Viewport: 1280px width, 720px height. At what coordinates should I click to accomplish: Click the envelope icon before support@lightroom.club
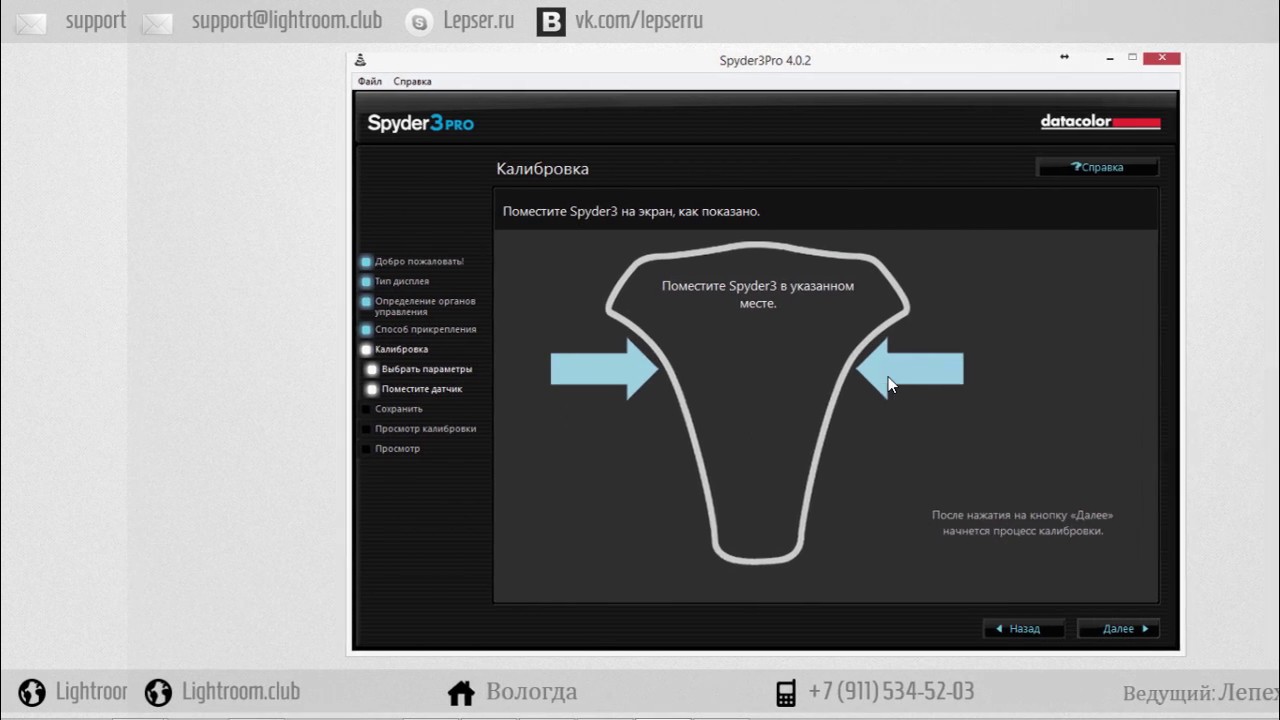pos(157,22)
